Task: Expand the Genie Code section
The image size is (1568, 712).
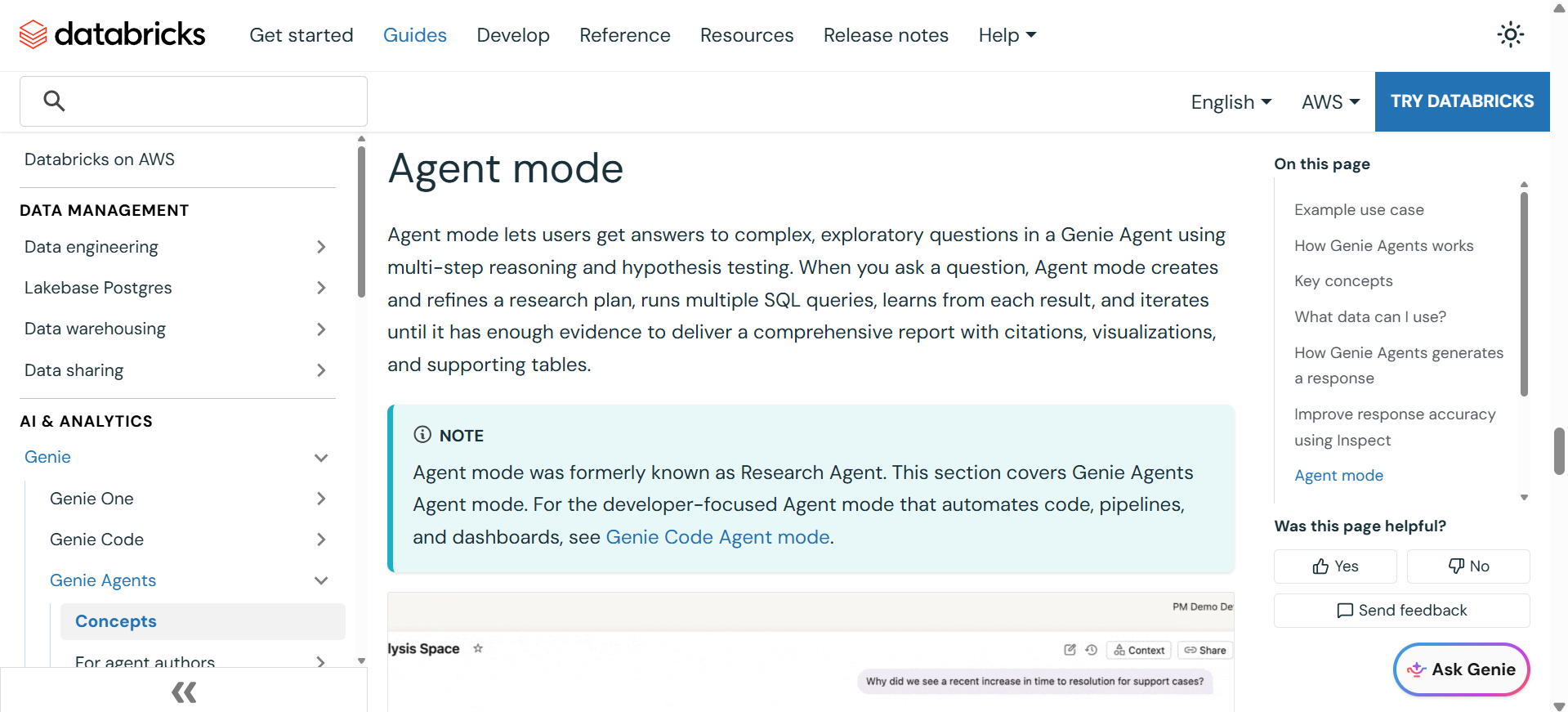Action: point(321,540)
